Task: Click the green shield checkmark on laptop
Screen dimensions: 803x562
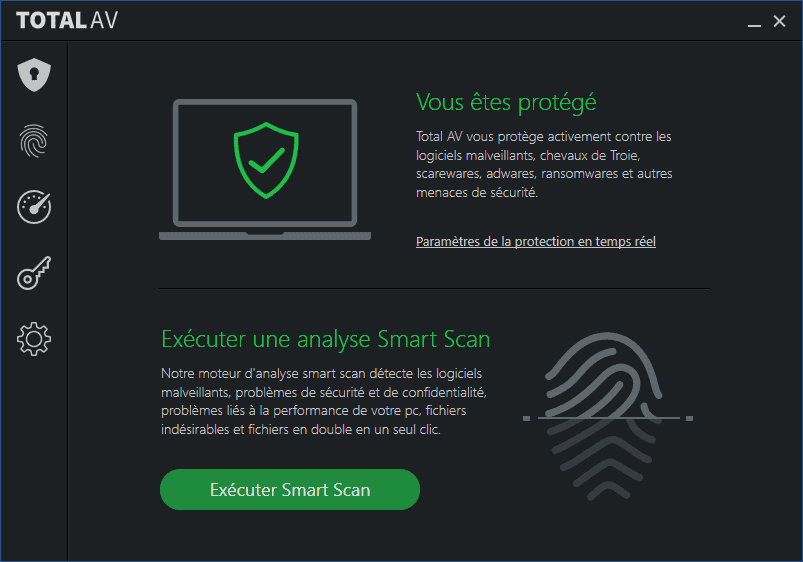Action: [x=266, y=160]
